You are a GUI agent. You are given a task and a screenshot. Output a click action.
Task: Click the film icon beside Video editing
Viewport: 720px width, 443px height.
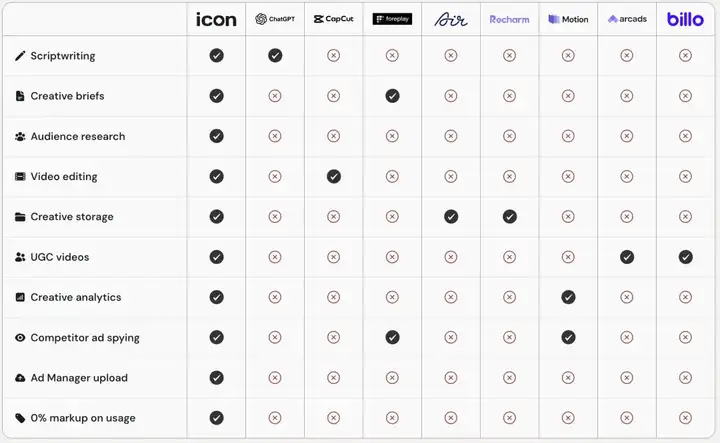20,176
